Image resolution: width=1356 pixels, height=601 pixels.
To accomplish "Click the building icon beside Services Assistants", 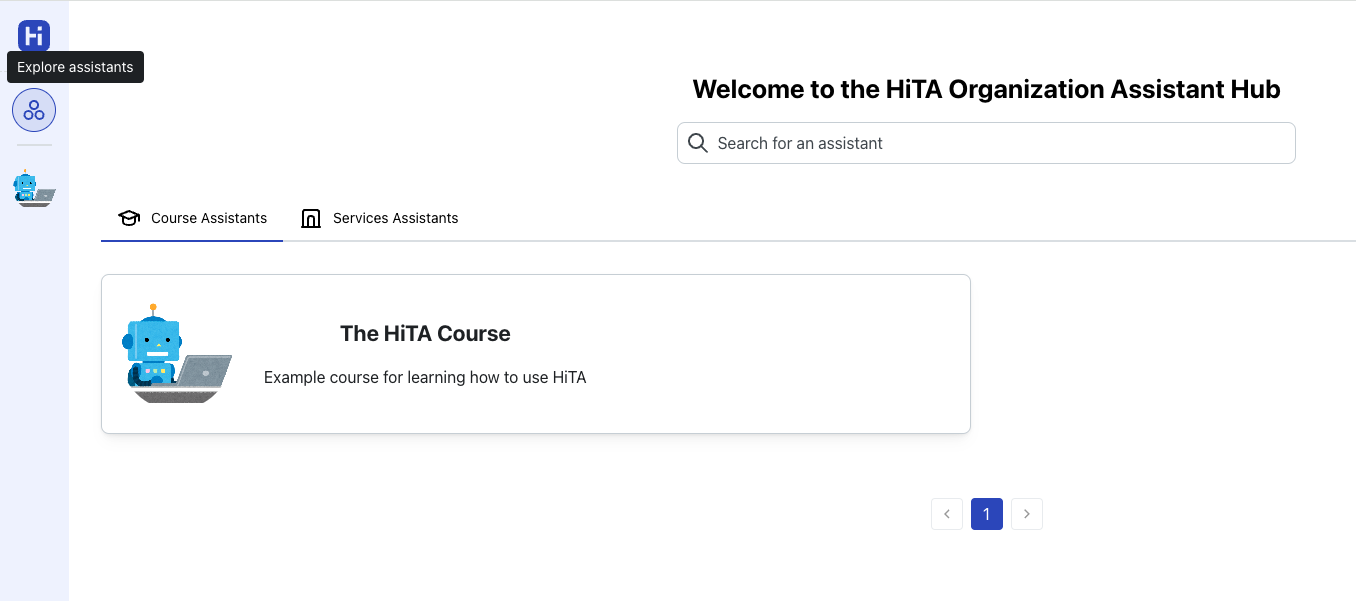I will coord(311,218).
